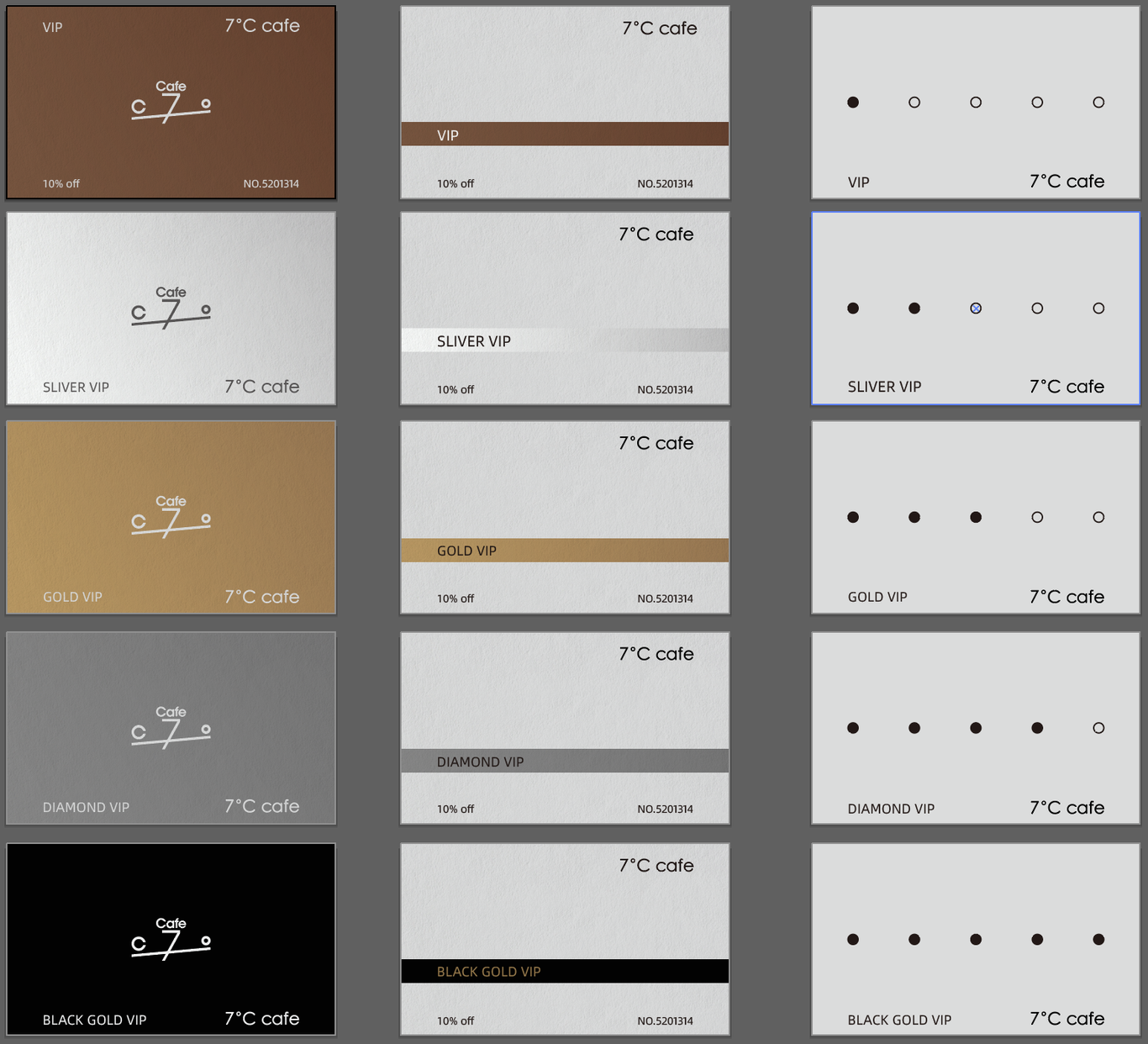
Task: Click 'NO.5201314' below the GOLD VIP stripe
Action: click(x=666, y=598)
